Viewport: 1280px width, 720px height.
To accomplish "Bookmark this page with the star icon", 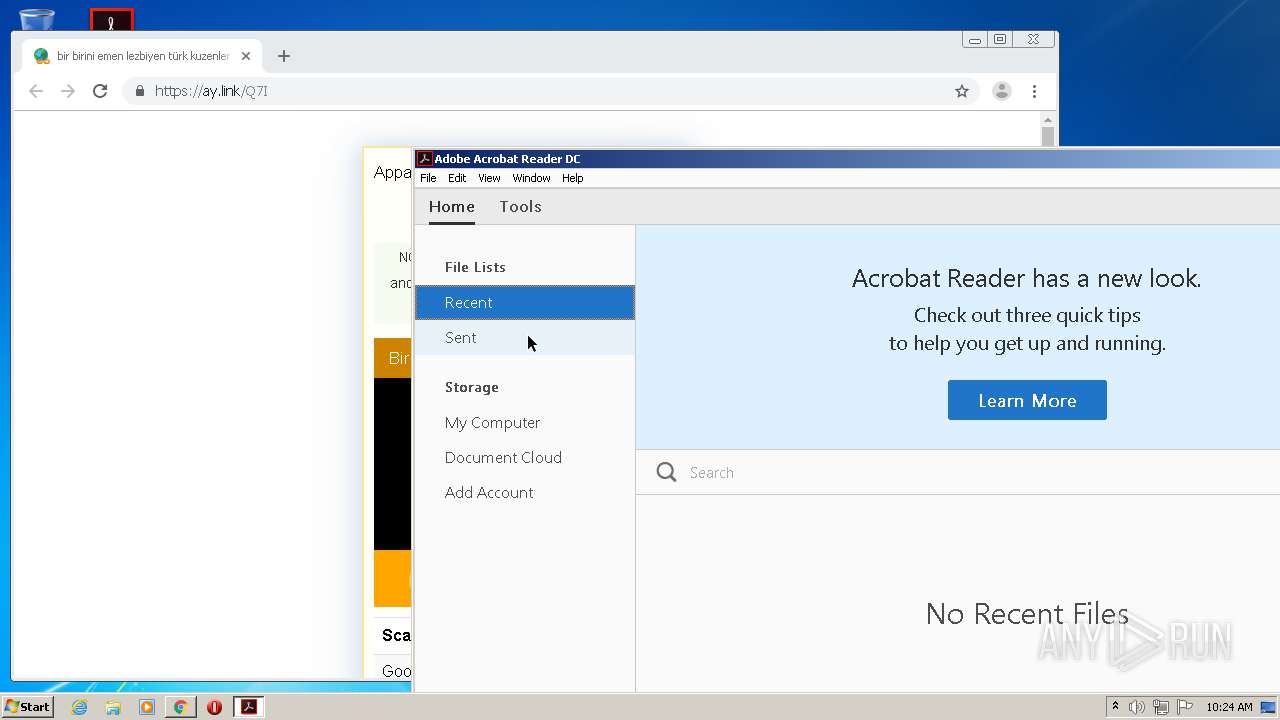I will (x=962, y=91).
